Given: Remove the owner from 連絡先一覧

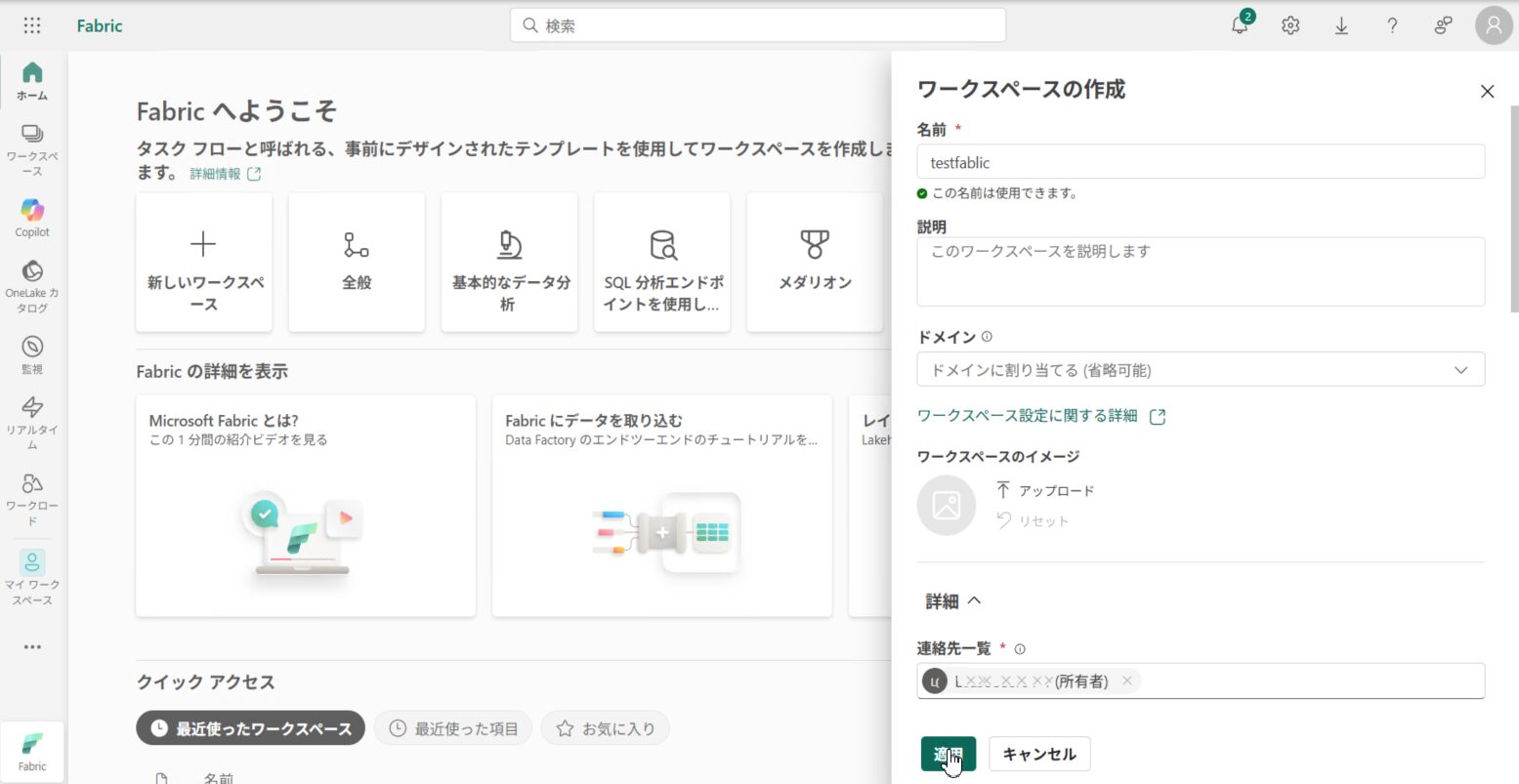Looking at the screenshot, I should point(1127,681).
